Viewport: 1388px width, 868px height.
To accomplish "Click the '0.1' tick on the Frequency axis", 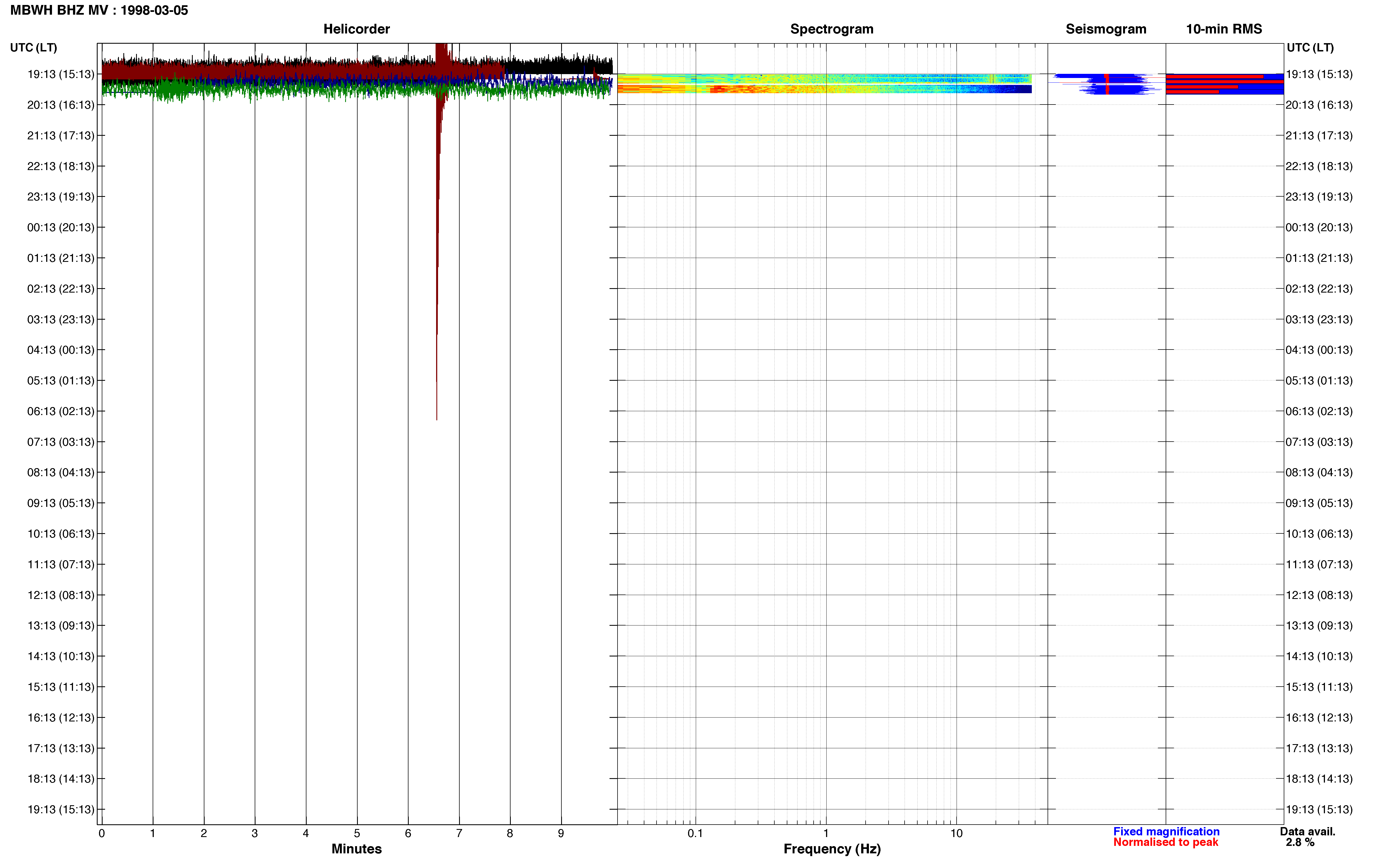I will (695, 833).
